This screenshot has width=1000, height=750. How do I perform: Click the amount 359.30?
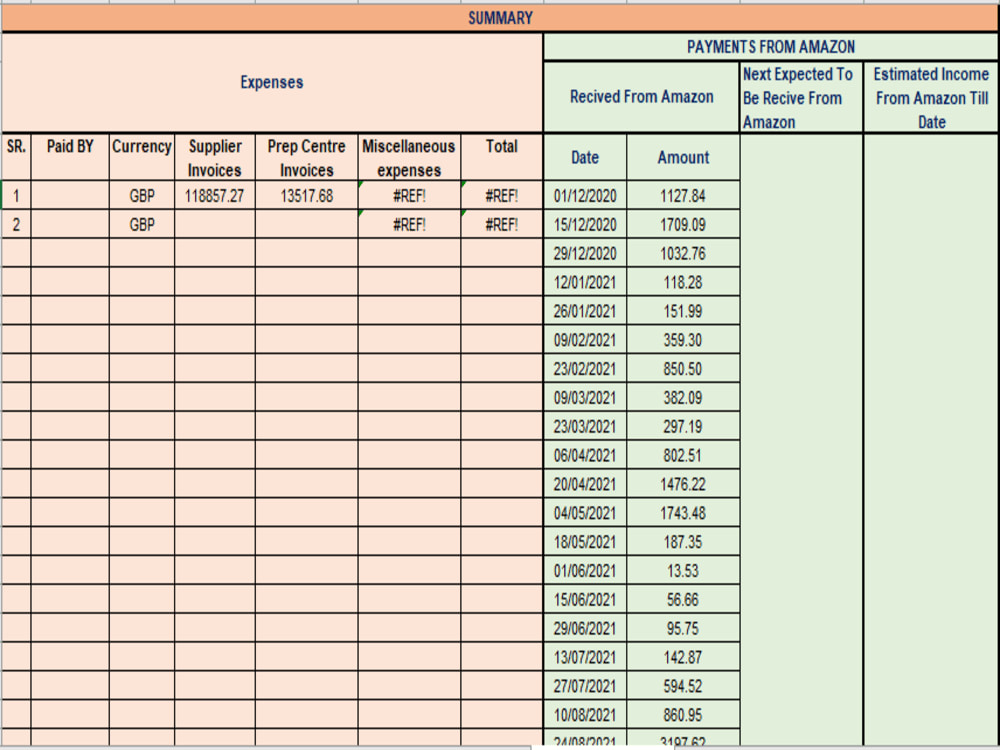[683, 340]
